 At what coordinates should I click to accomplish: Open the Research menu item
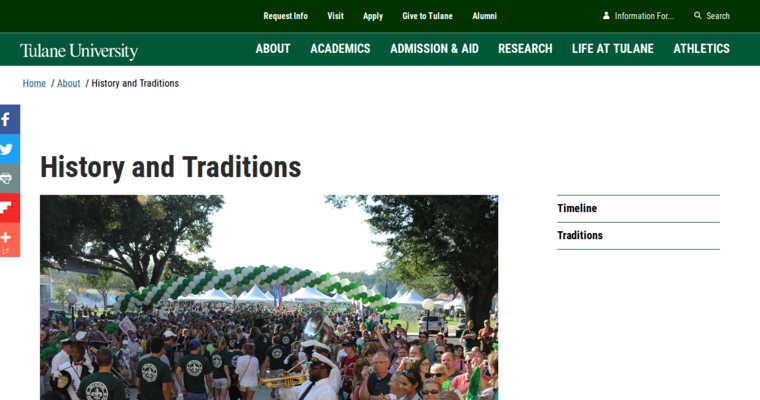pos(525,48)
